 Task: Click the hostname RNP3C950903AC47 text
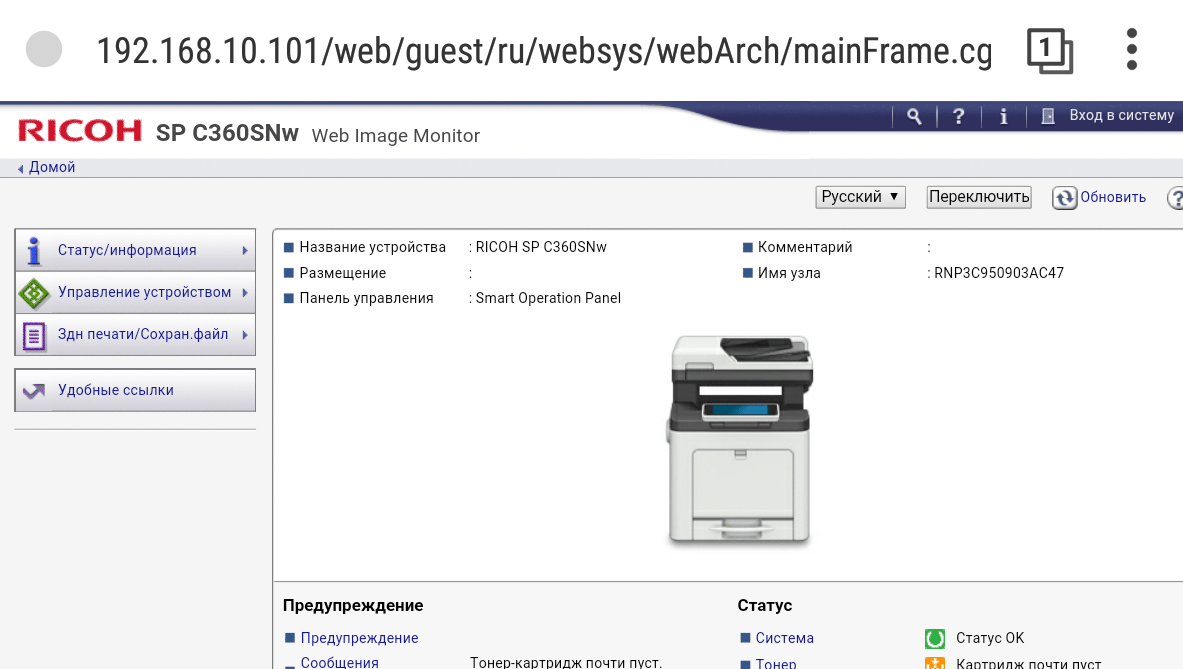click(999, 273)
